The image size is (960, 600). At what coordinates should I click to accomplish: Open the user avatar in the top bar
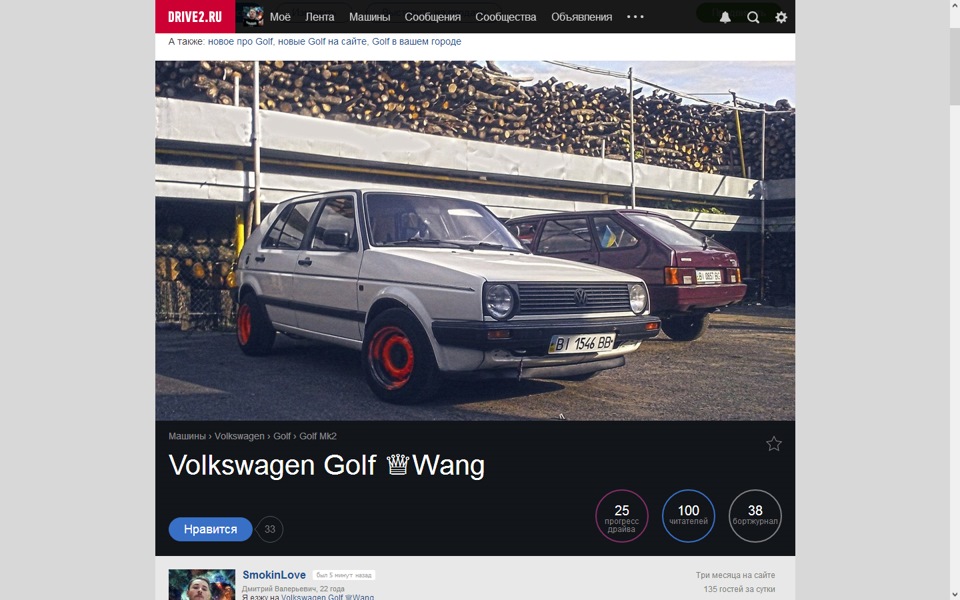(x=253, y=17)
